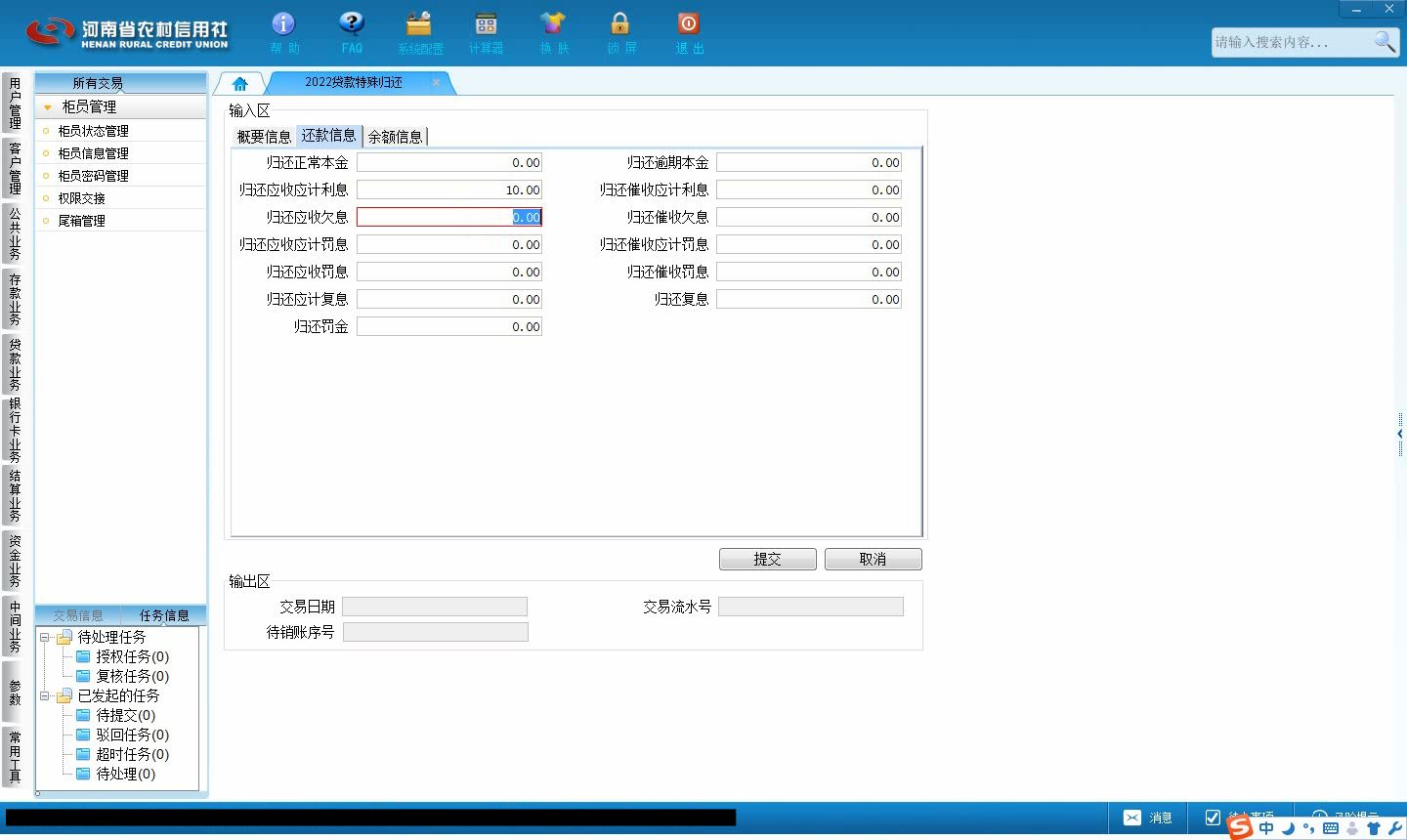Click the 退出 exit icon

[x=689, y=32]
